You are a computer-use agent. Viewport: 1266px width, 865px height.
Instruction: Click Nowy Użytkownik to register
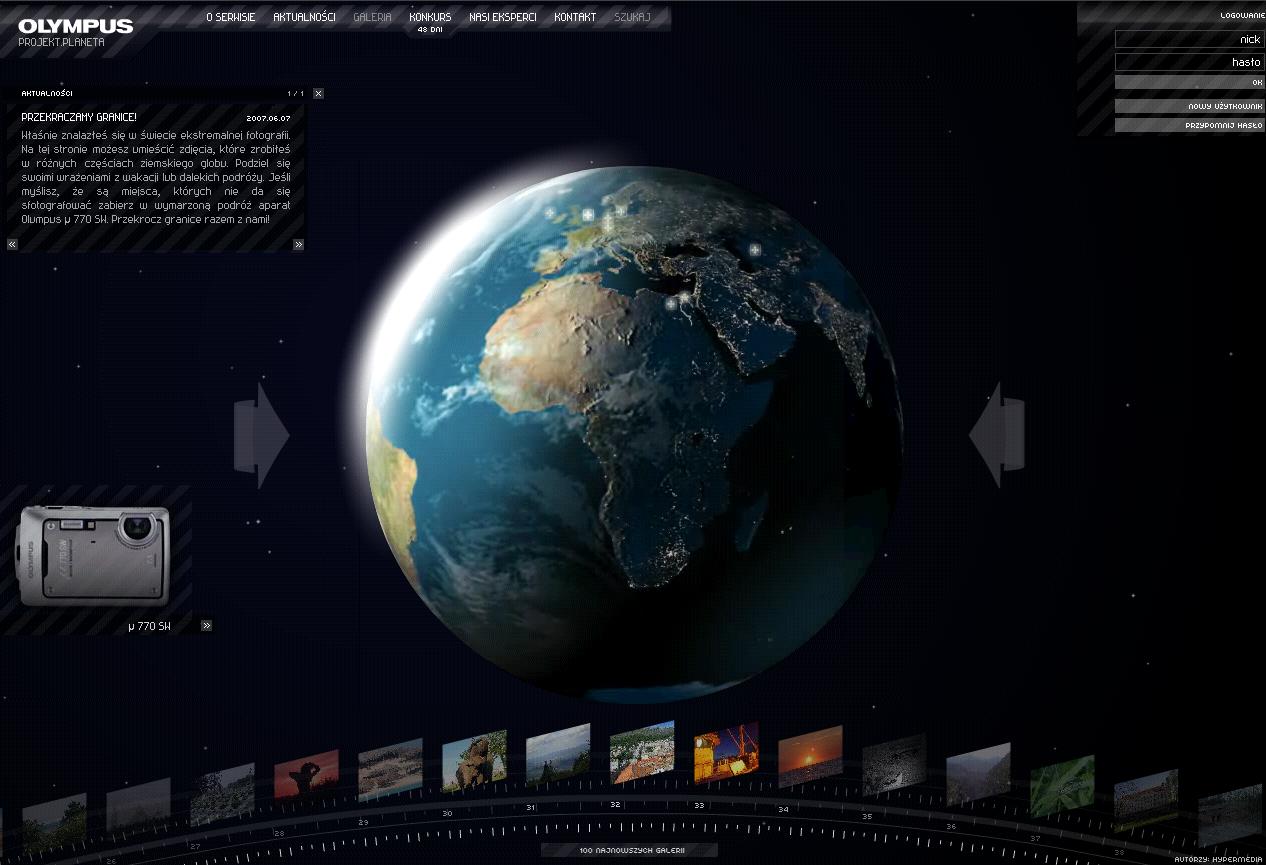point(1189,106)
